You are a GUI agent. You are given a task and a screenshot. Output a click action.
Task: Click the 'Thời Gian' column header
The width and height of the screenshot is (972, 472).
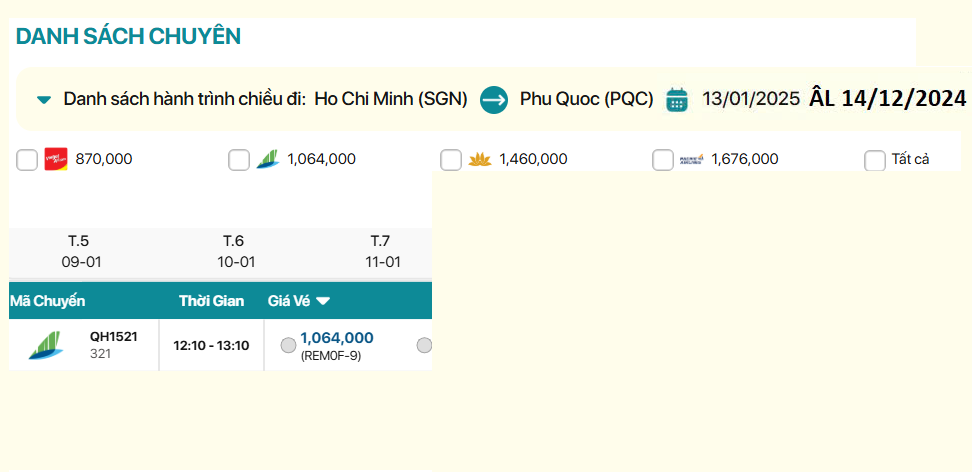click(x=212, y=301)
